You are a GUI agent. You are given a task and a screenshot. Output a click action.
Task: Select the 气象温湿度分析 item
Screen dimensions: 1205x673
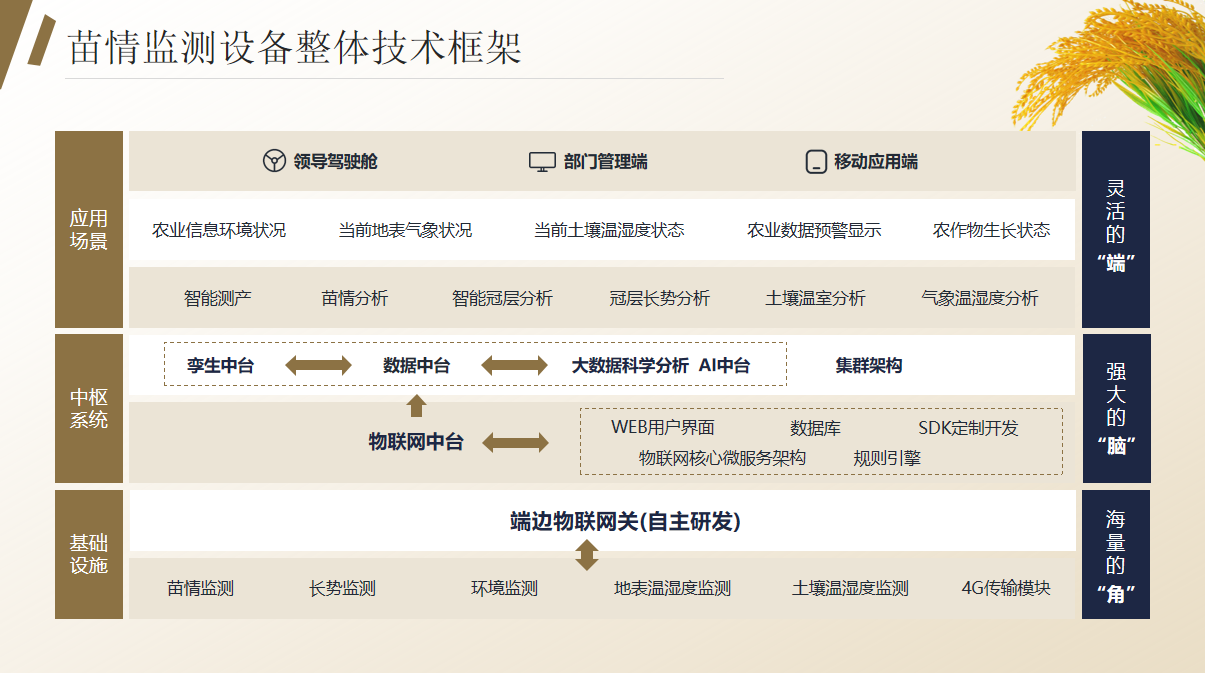[x=980, y=298]
